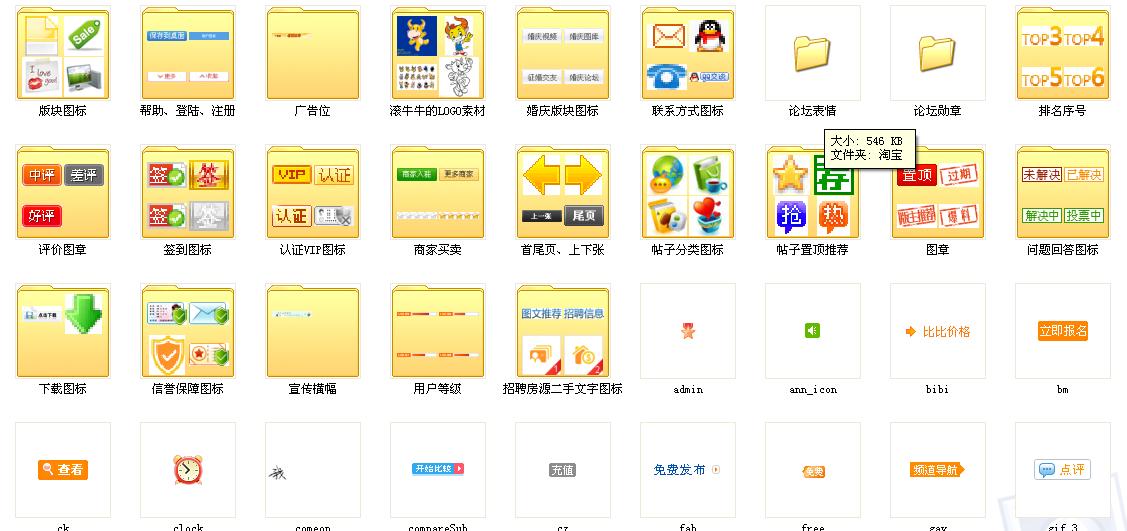Open the 问题回答图标 folder icon
The image size is (1127, 531).
tap(1063, 192)
